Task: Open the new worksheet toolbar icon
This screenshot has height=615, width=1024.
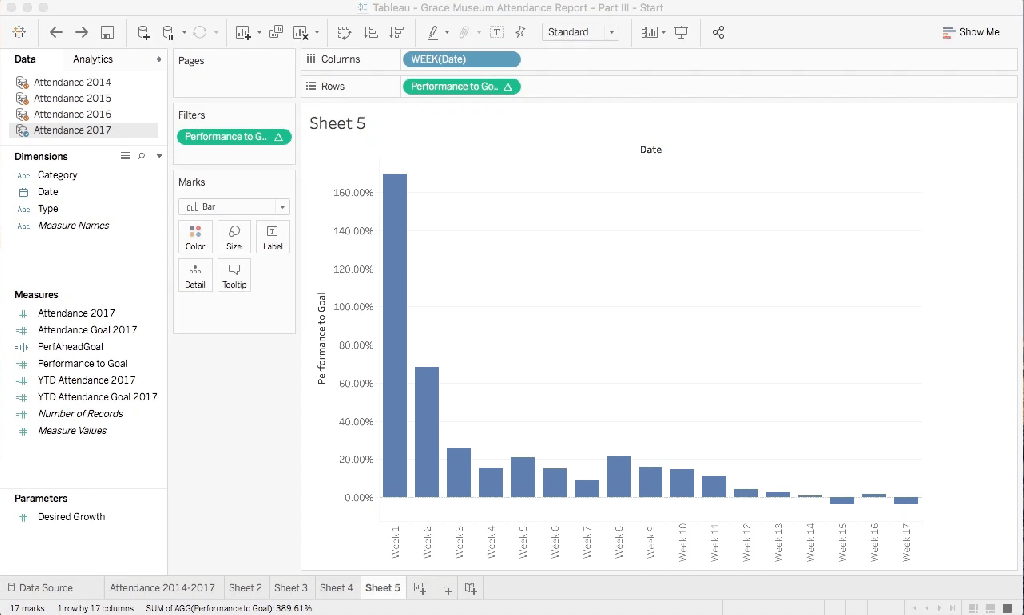Action: point(243,32)
